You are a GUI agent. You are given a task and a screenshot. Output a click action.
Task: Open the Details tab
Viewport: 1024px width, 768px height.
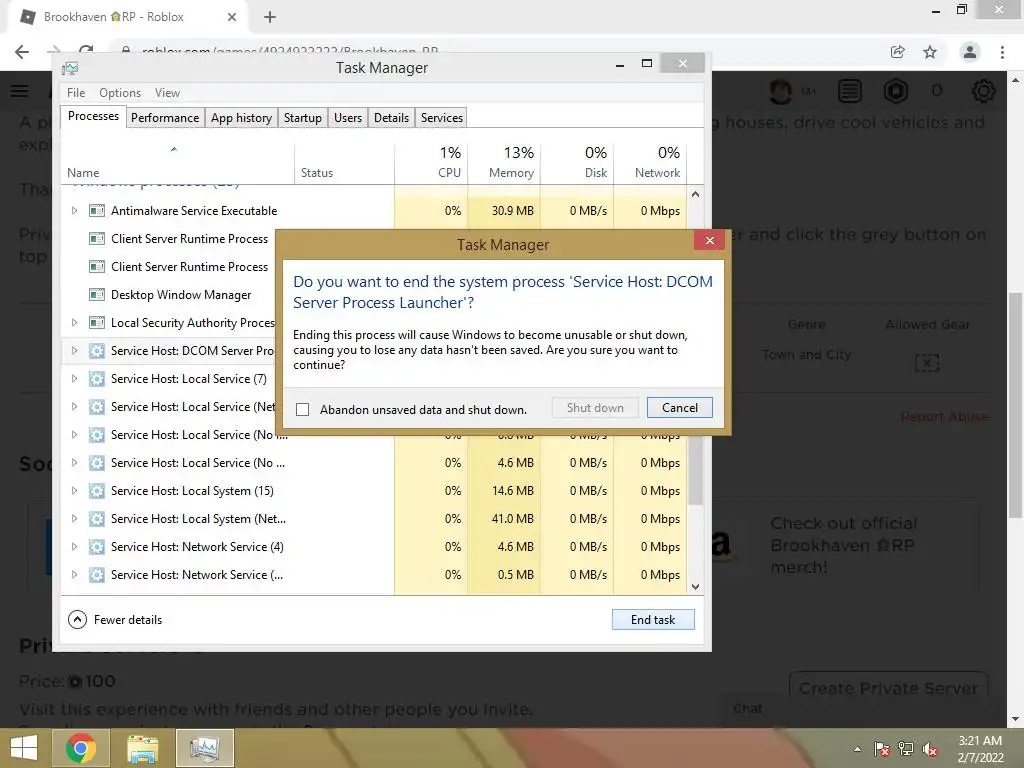391,118
